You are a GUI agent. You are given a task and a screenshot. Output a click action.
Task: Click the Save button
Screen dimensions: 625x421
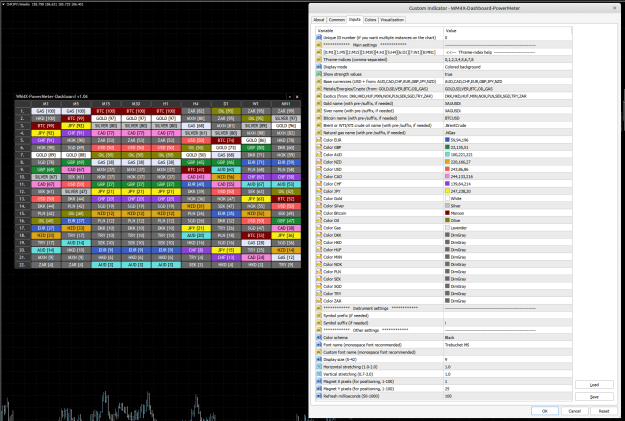594,397
